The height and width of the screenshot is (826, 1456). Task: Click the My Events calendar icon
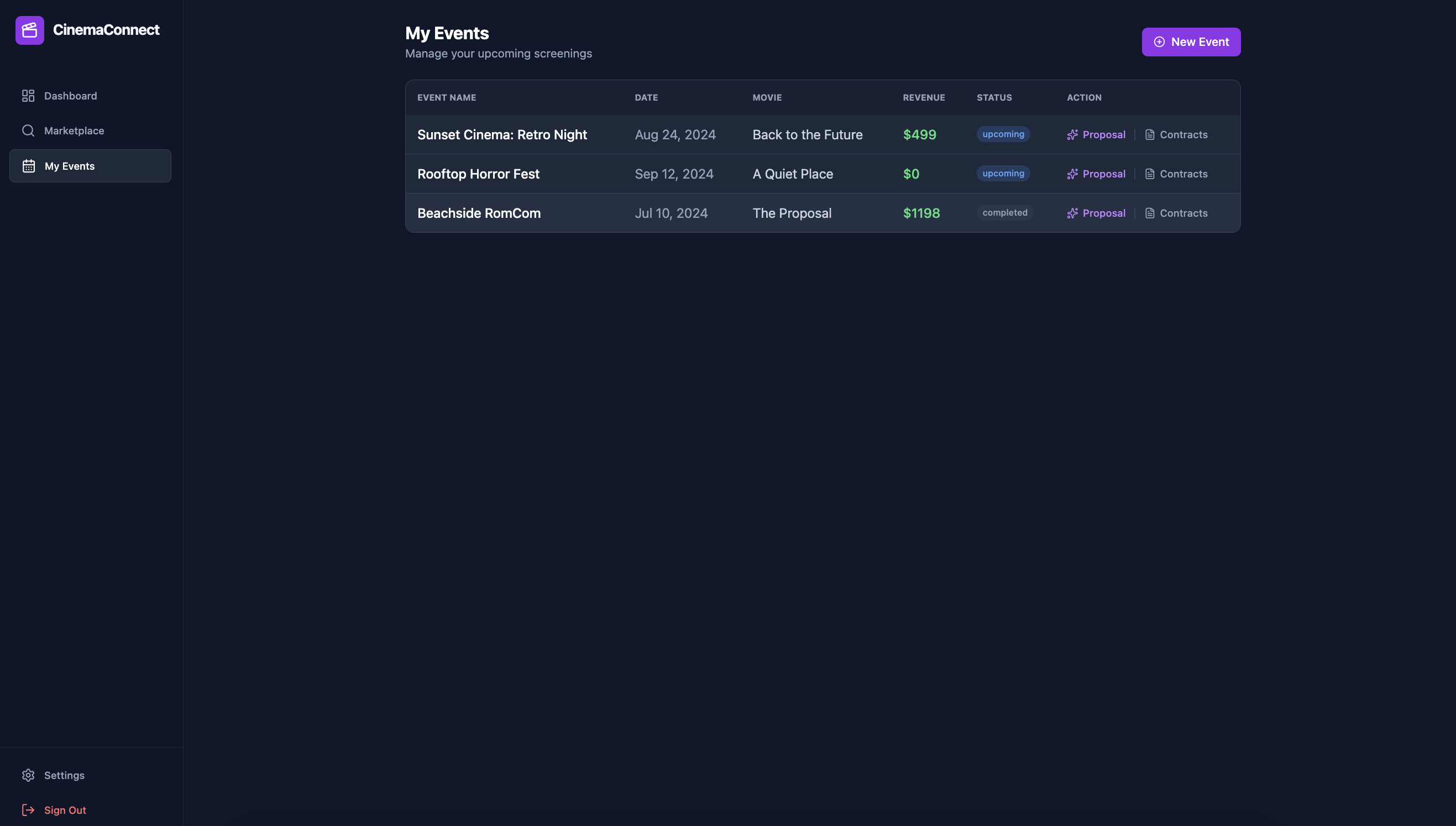29,166
